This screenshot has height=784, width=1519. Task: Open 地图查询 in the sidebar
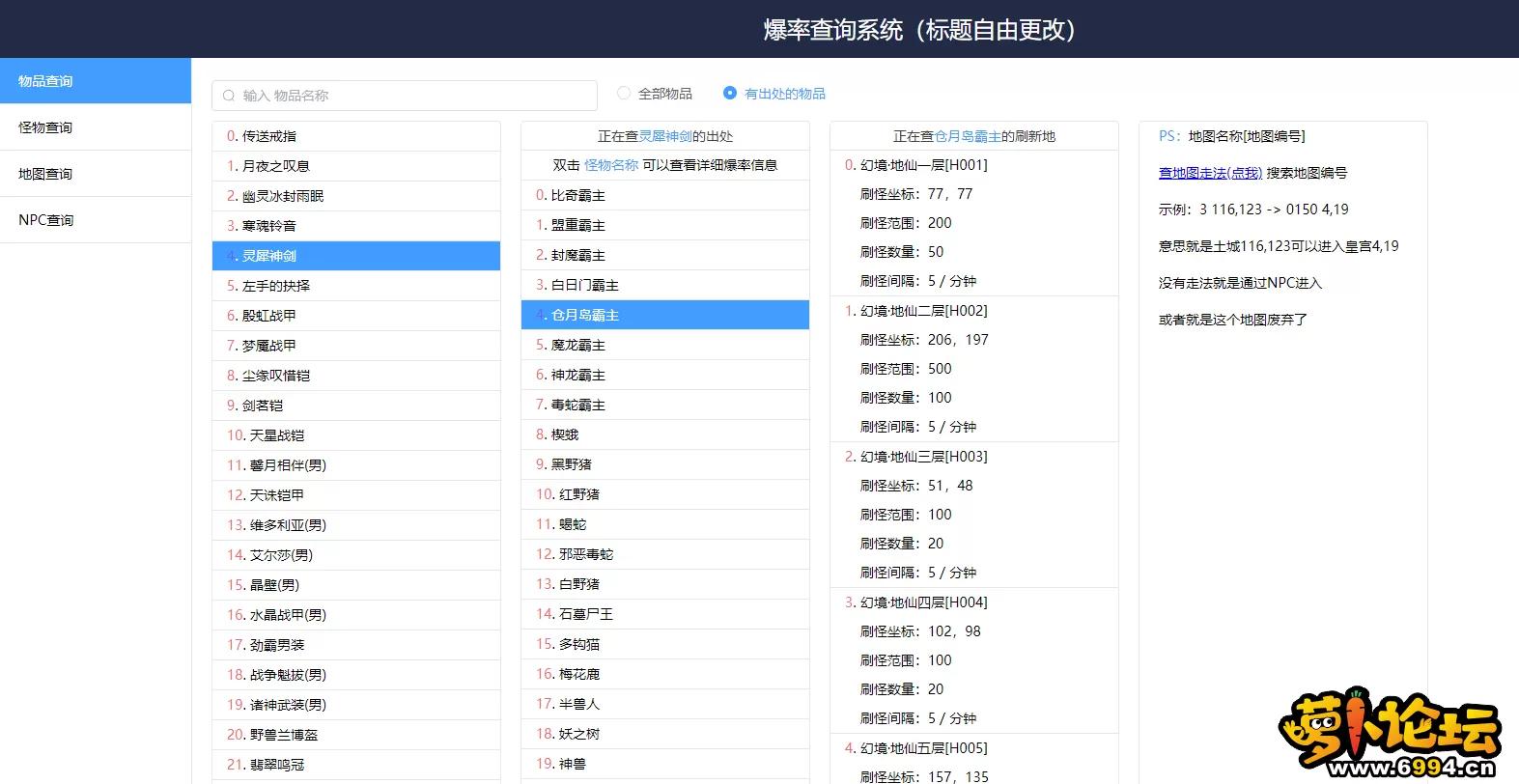tap(96, 174)
